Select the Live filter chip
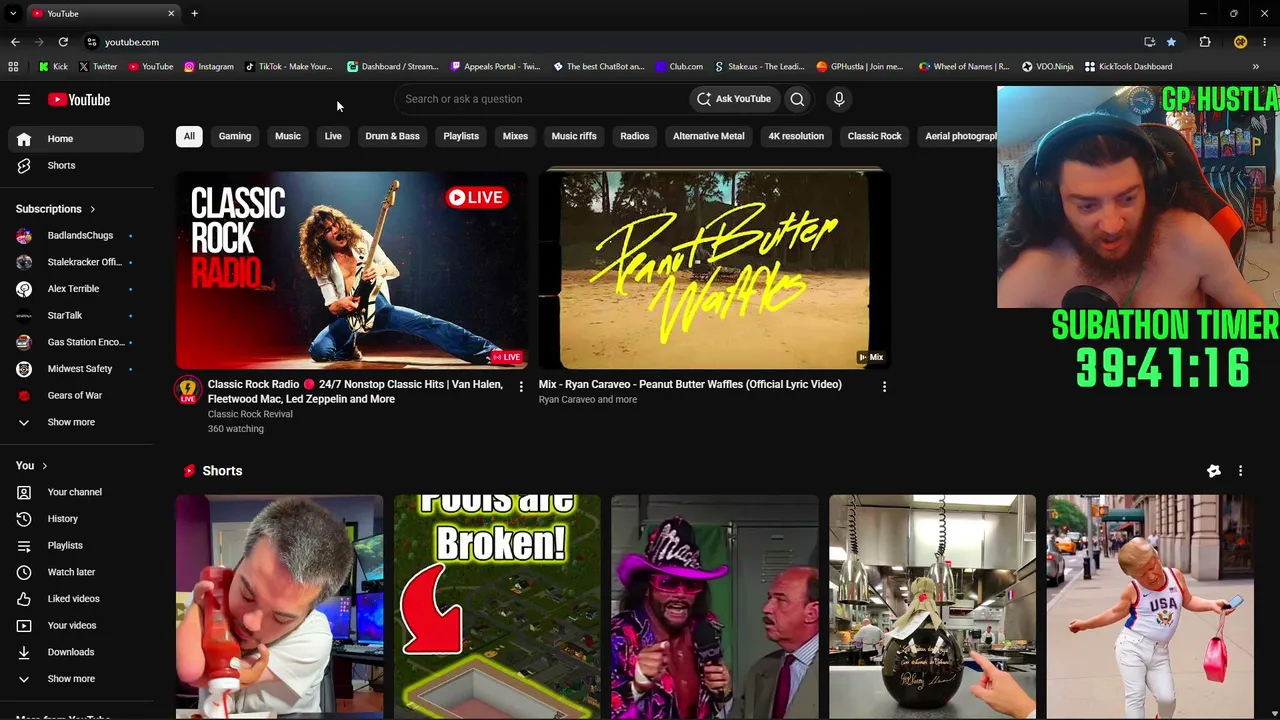Viewport: 1280px width, 720px height. [x=333, y=136]
